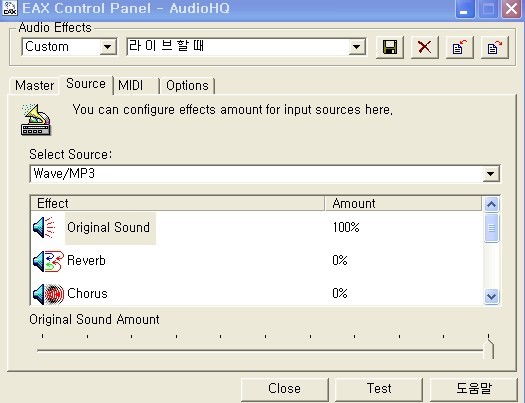Expand the Select Source Wave/MP3 dropdown
Image resolution: width=525 pixels, height=403 pixels.
[x=491, y=174]
